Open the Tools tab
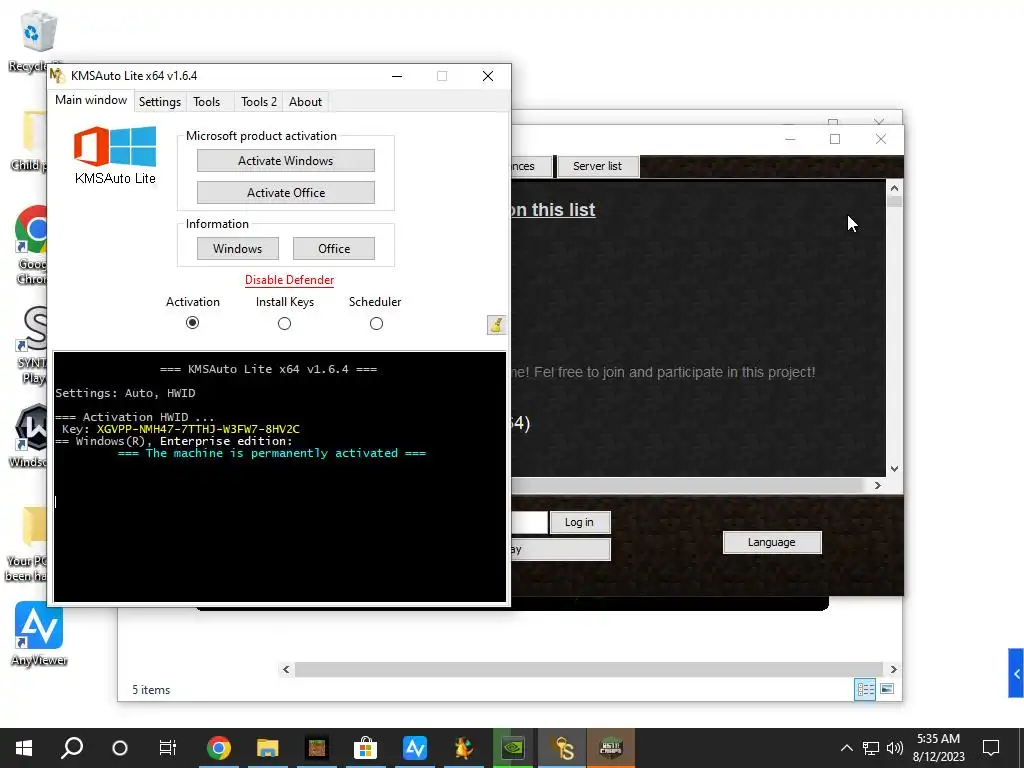Screen dimensions: 1024x768 206,102
